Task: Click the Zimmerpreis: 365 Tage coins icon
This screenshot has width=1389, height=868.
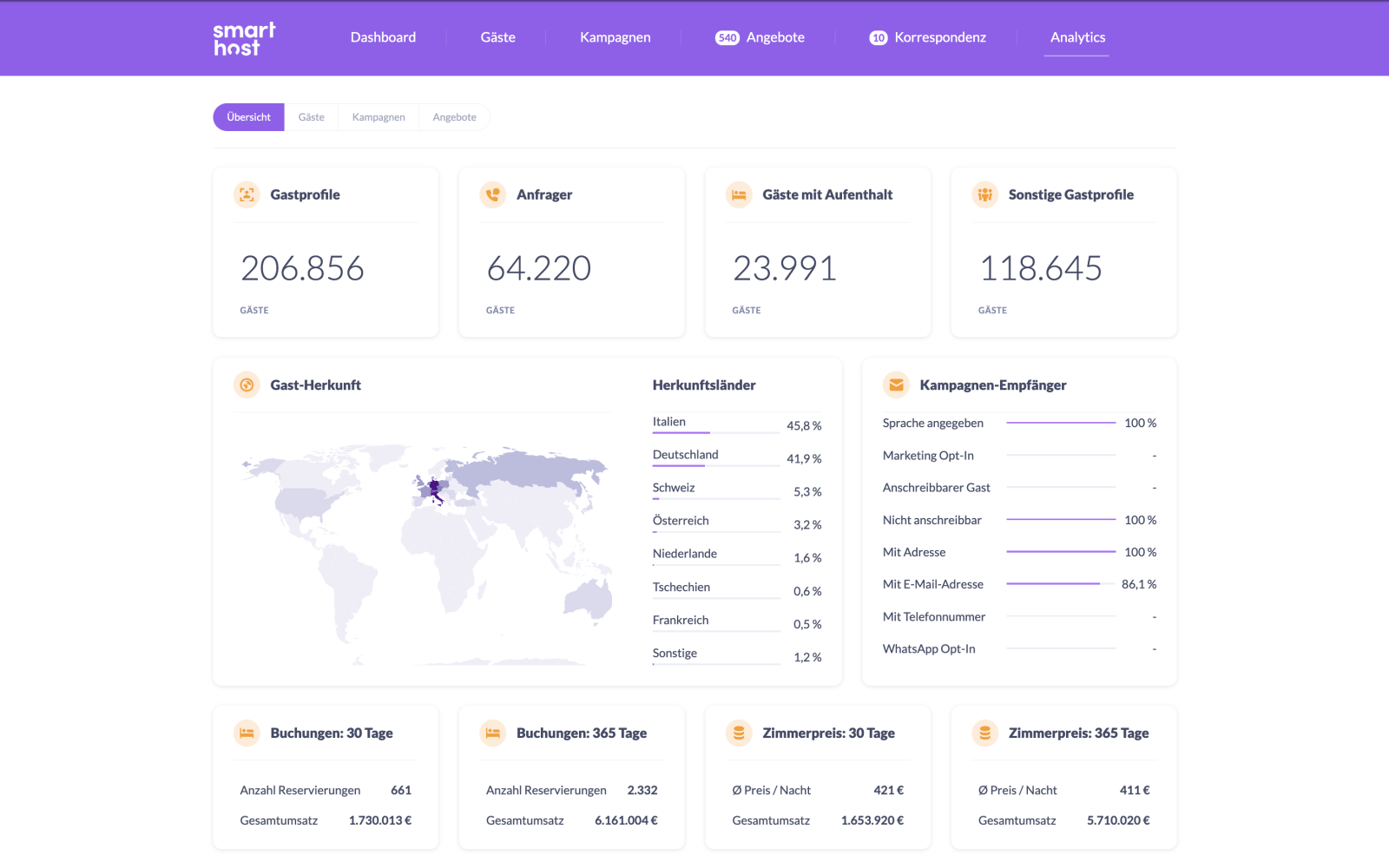Action: pos(985,733)
